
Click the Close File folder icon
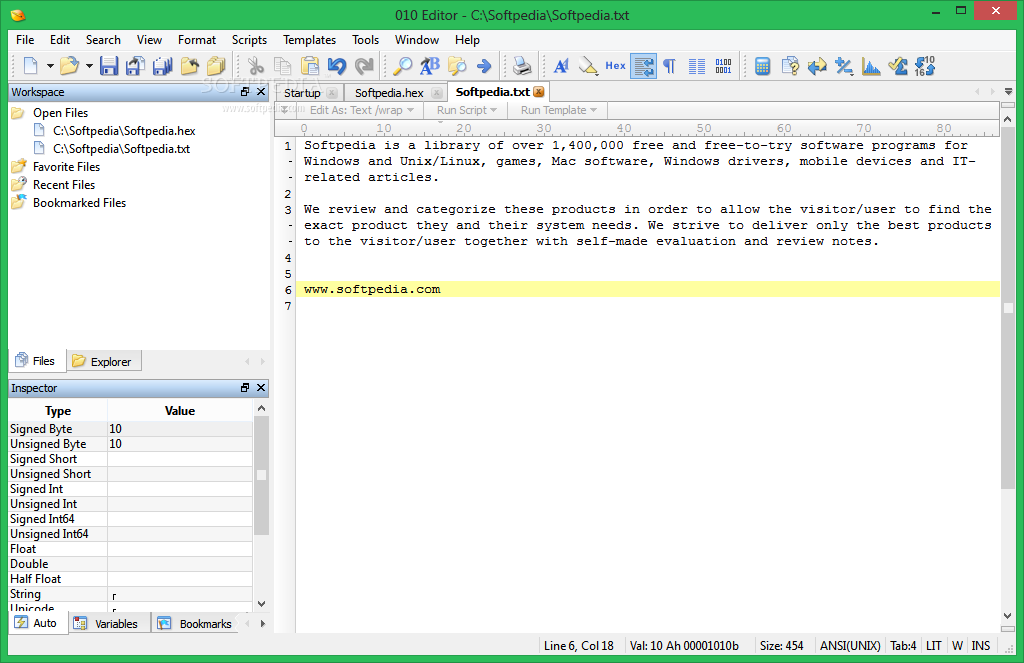[189, 66]
